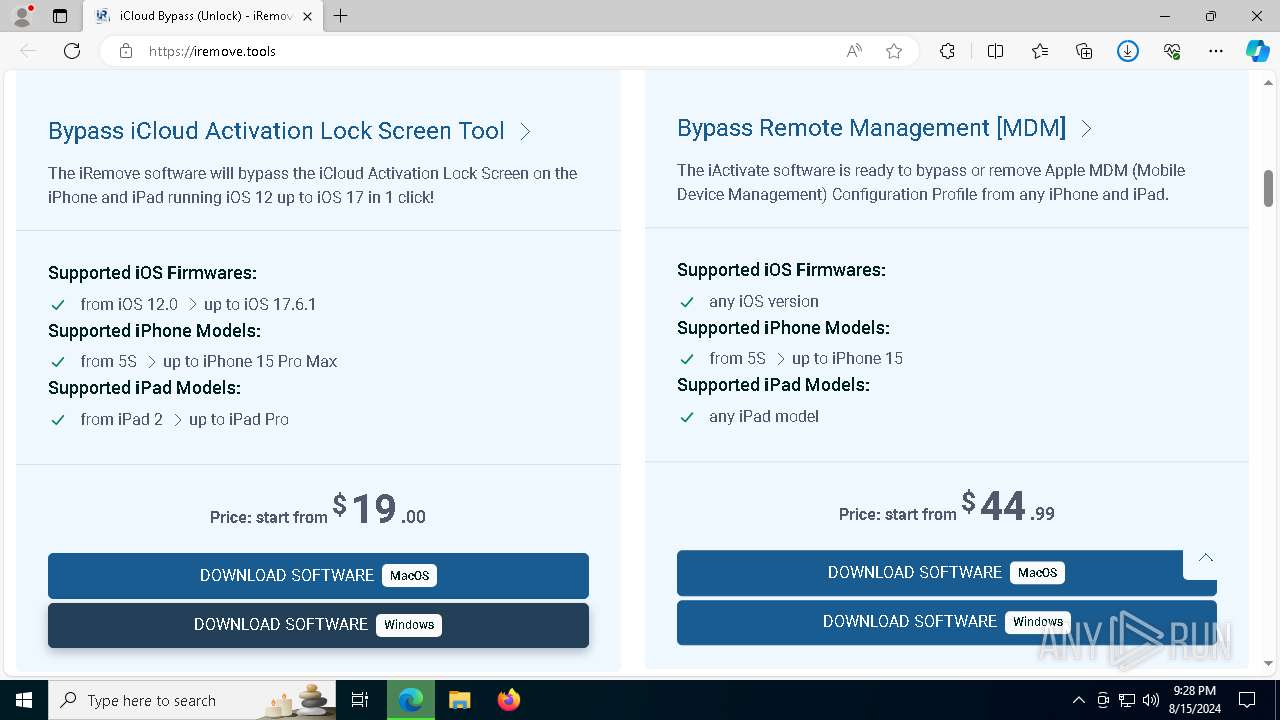Open a new browser tab

341,16
